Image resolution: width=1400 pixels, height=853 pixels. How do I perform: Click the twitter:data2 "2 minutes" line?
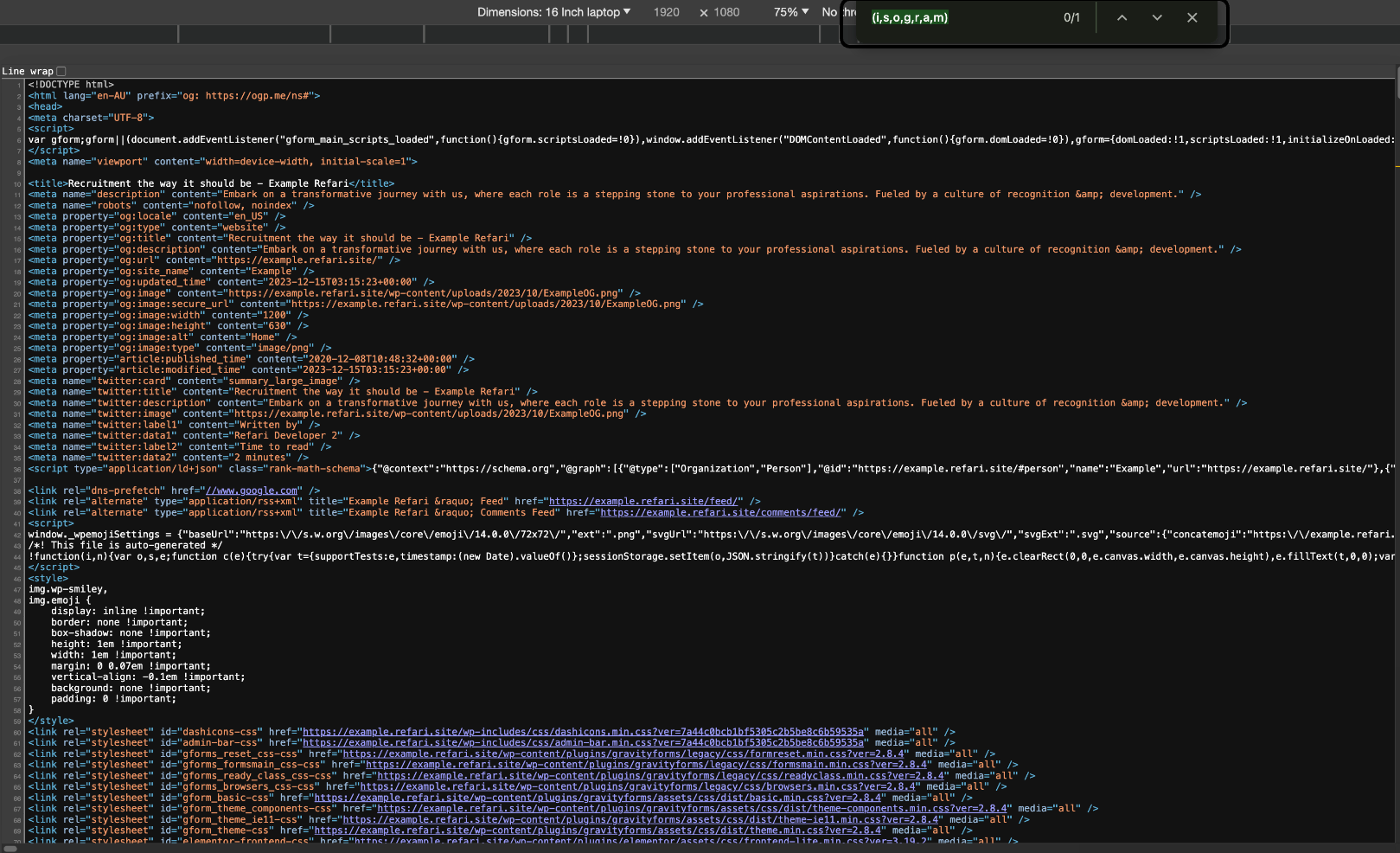(x=168, y=458)
